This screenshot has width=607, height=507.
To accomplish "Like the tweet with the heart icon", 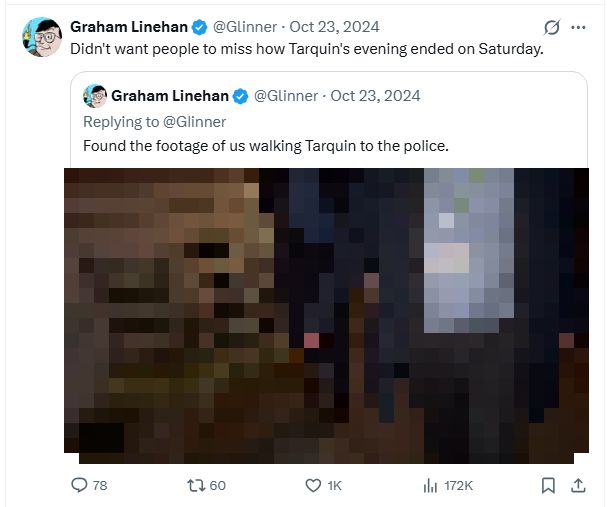I will coord(313,485).
